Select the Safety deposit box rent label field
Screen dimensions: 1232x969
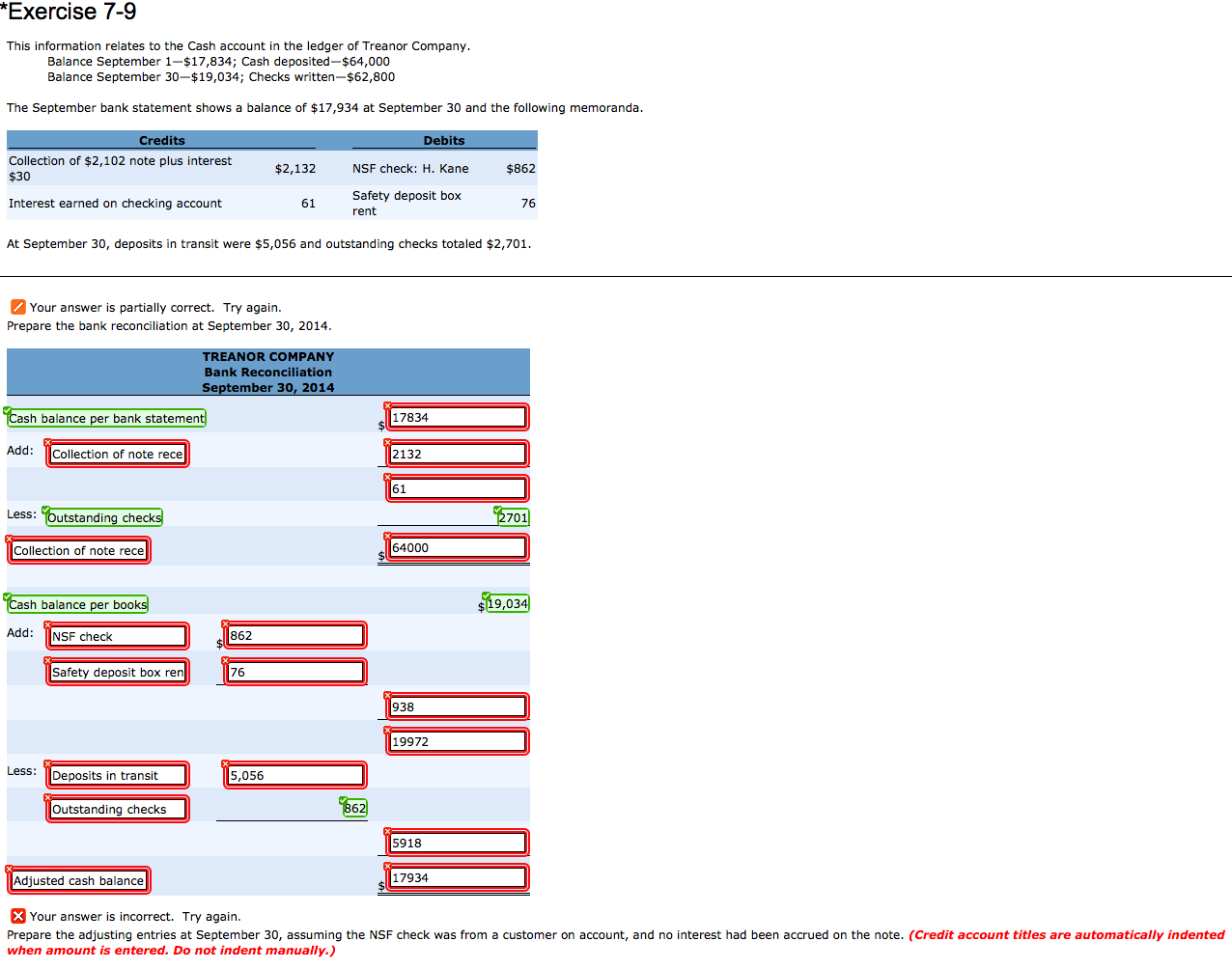[x=118, y=672]
